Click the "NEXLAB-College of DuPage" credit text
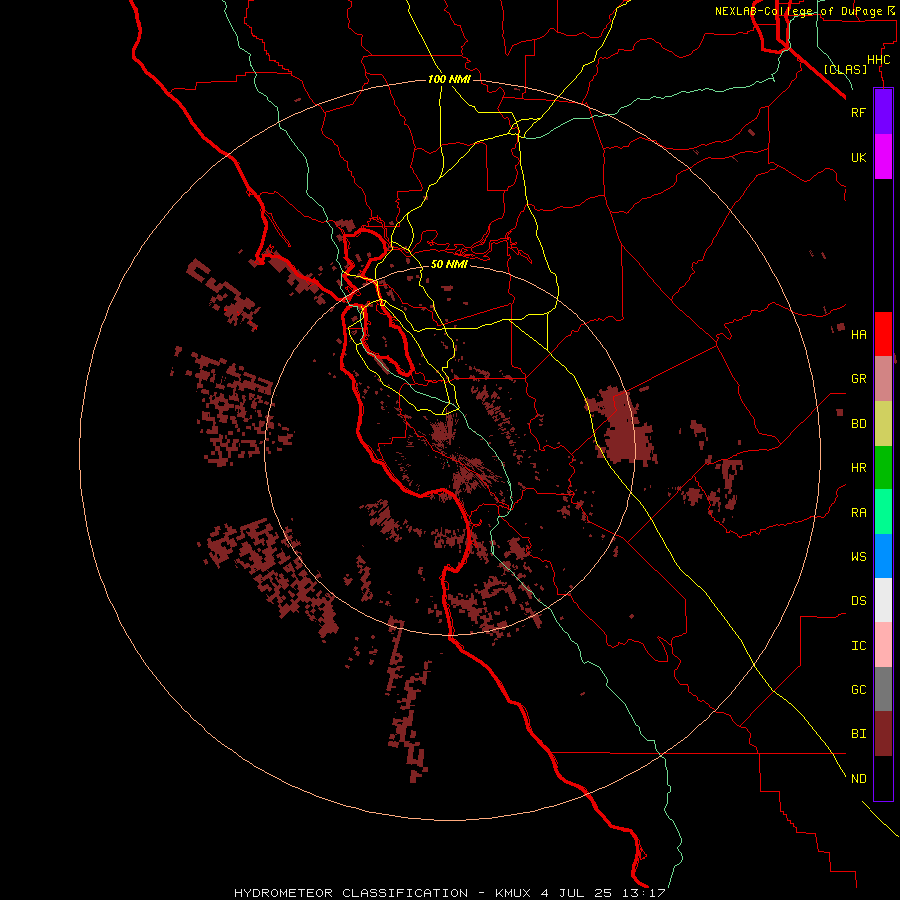Viewport: 900px width, 900px height. tap(798, 11)
